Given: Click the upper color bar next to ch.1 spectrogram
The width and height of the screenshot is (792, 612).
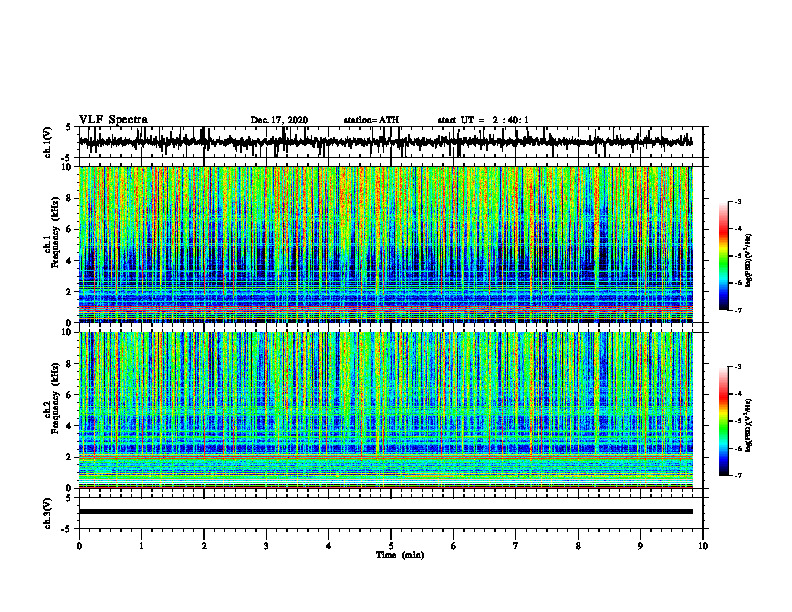Looking at the screenshot, I should pos(723,256).
